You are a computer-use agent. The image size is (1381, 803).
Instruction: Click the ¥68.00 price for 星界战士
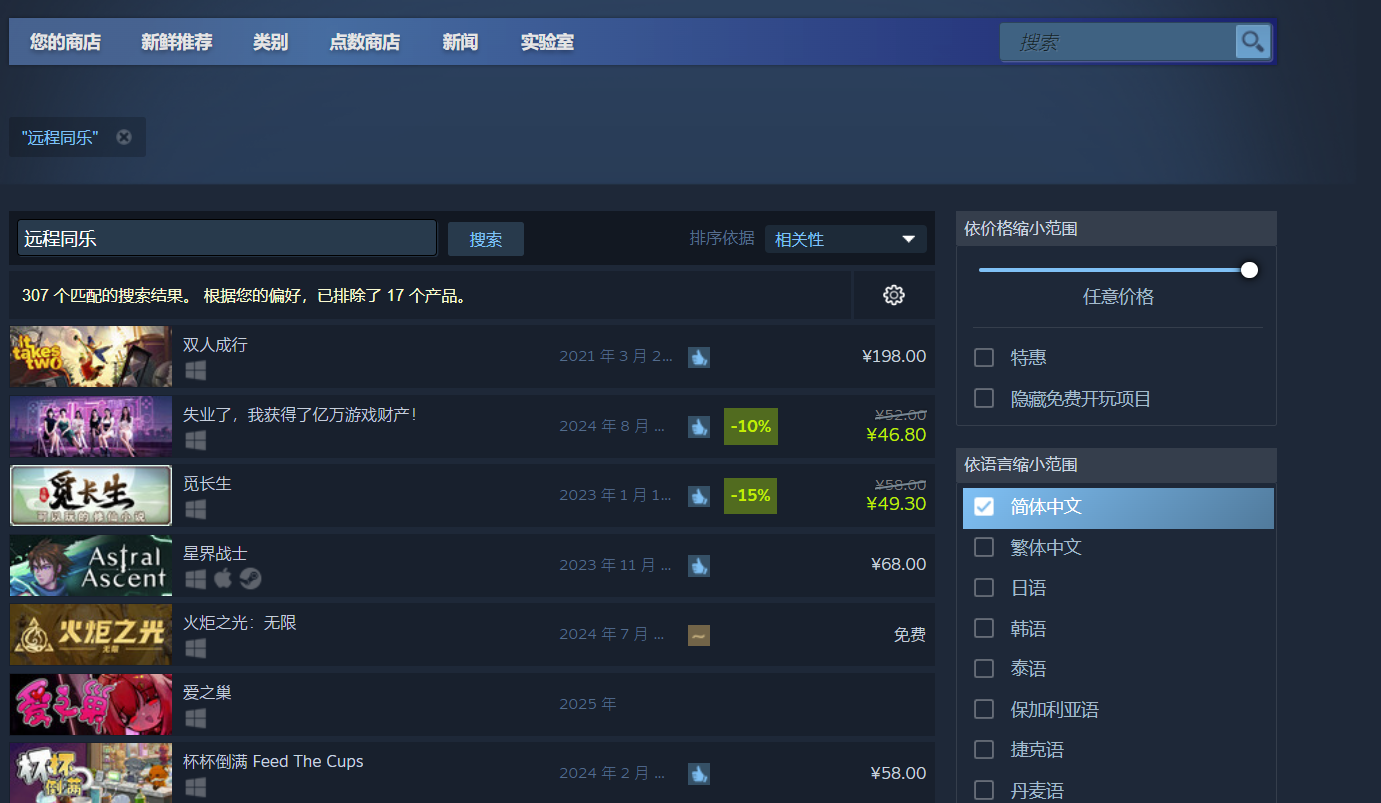point(898,565)
